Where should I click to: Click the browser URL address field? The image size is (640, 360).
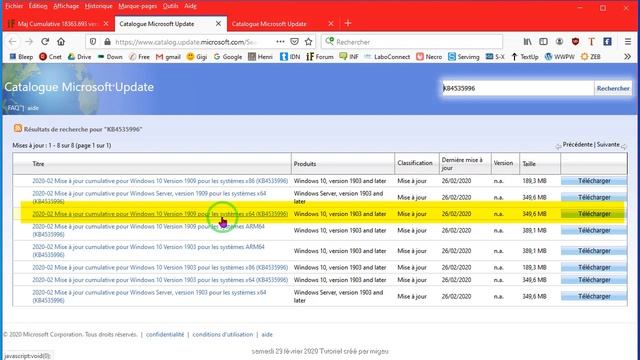(186, 42)
